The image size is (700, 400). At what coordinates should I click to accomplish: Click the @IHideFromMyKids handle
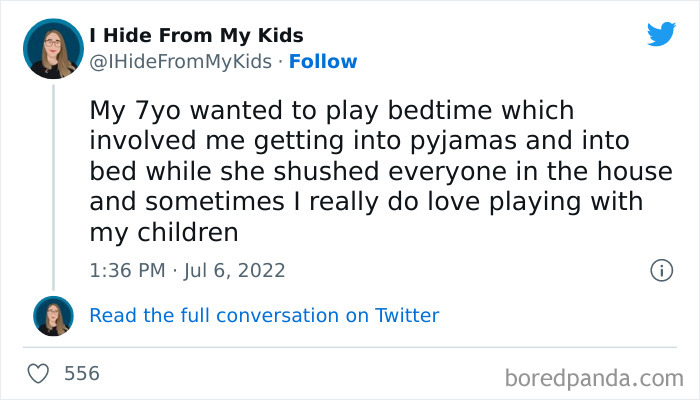(180, 62)
